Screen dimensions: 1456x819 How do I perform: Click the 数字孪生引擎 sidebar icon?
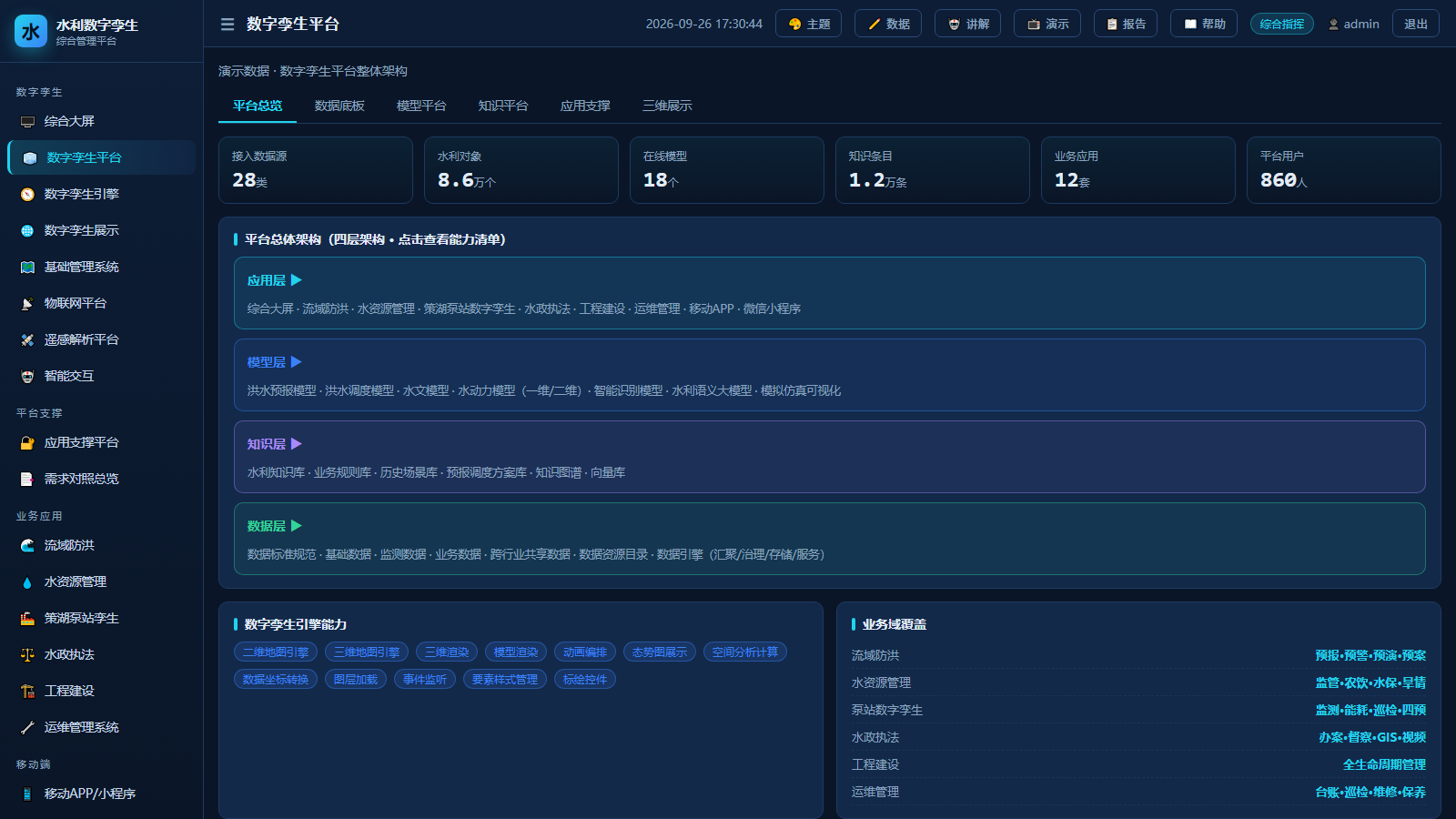(27, 195)
